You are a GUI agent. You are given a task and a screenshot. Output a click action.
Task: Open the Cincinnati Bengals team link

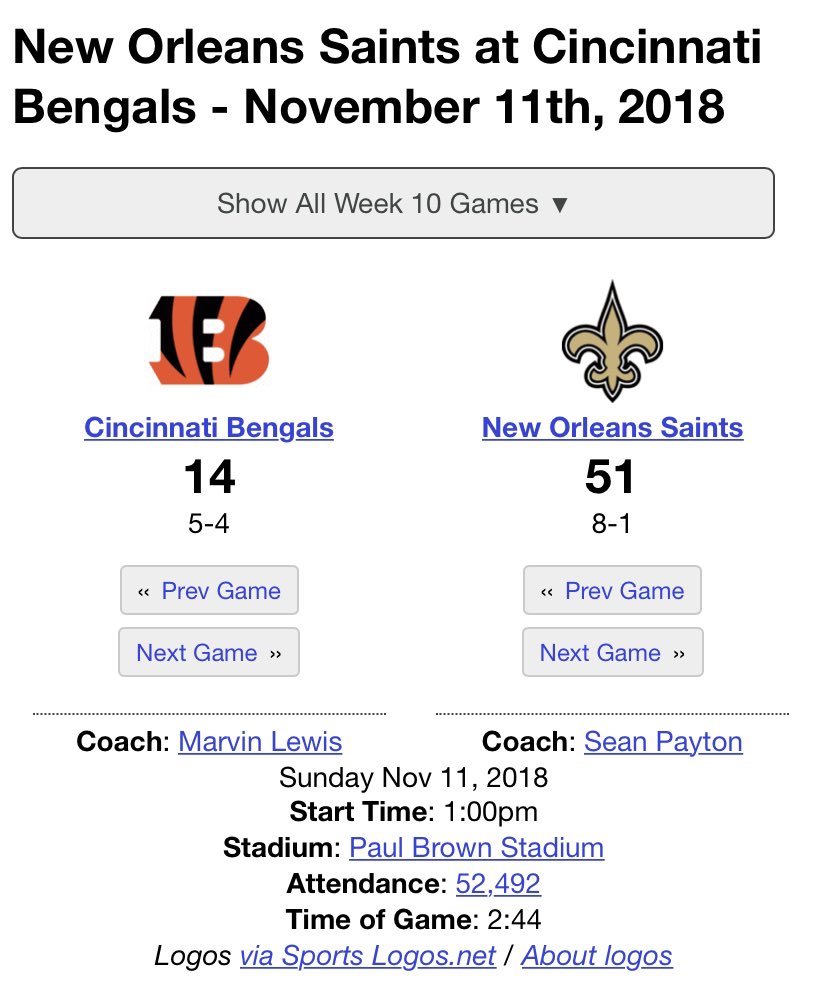coord(209,427)
